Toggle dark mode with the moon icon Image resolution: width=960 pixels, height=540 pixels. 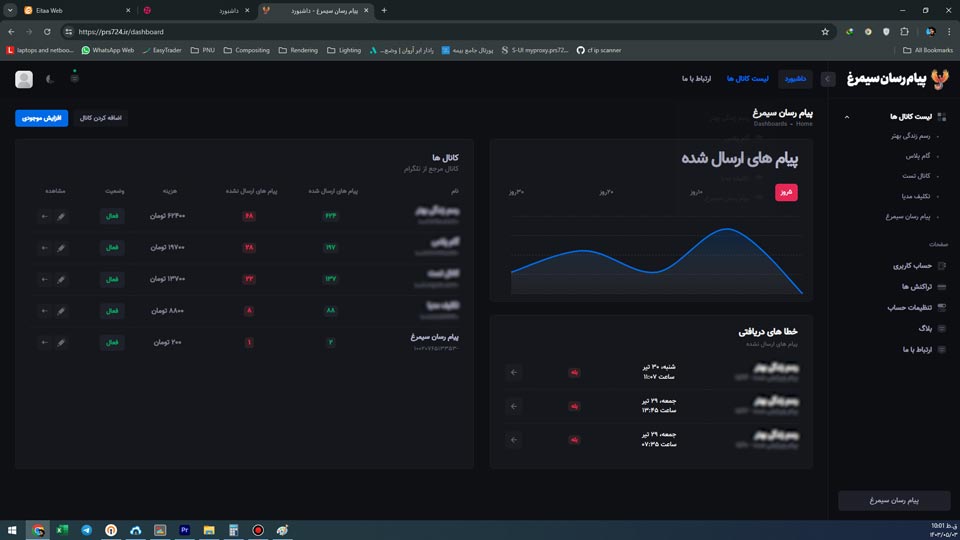pos(50,79)
